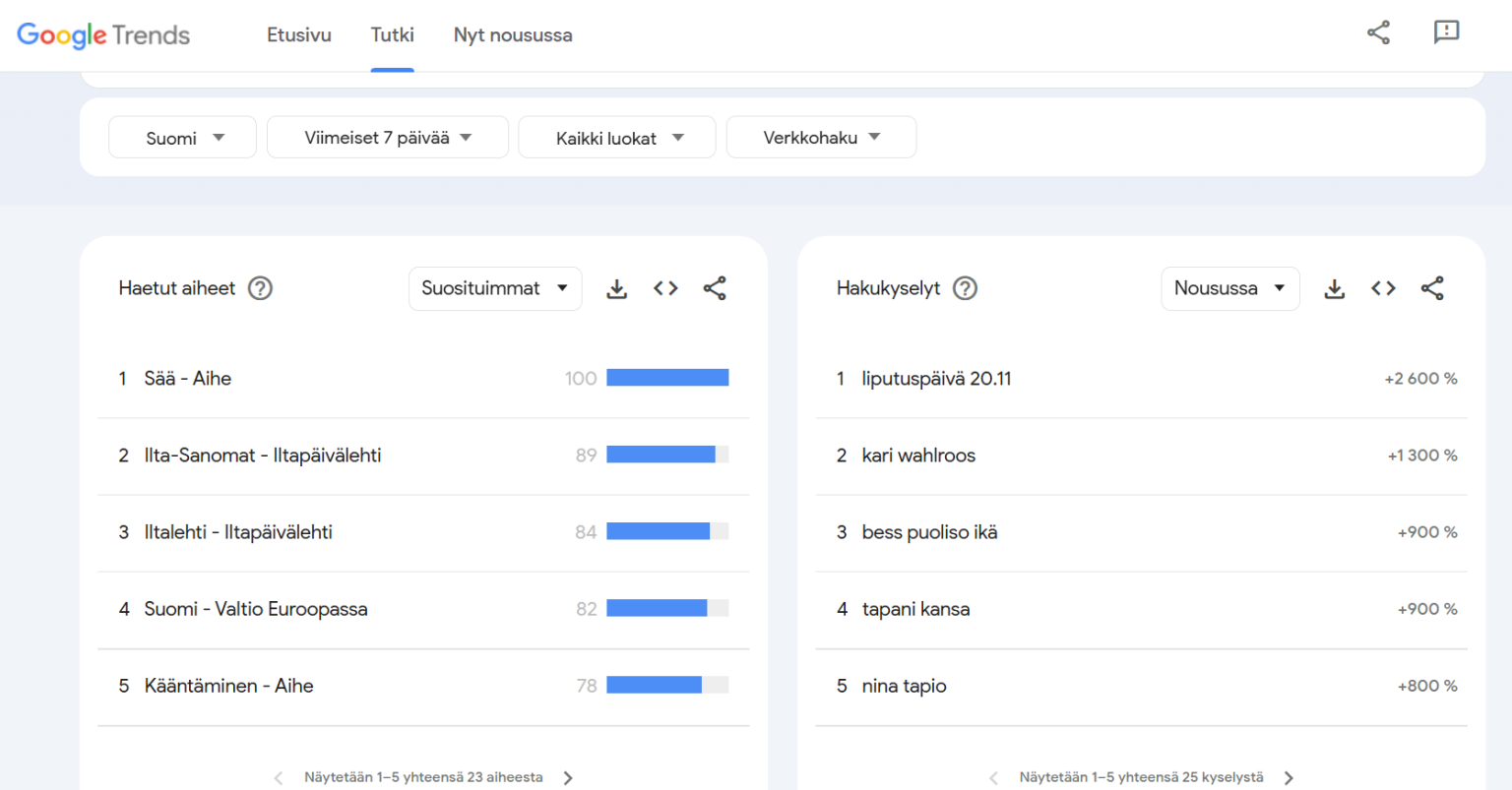Click the score 82 for Suomi

pos(587,609)
